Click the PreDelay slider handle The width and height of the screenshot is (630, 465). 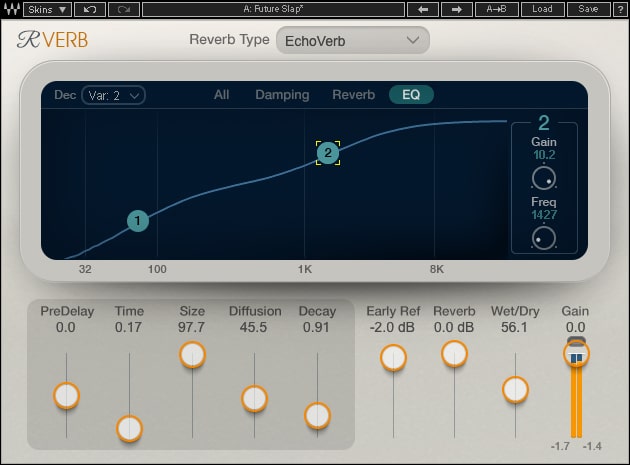coord(66,396)
